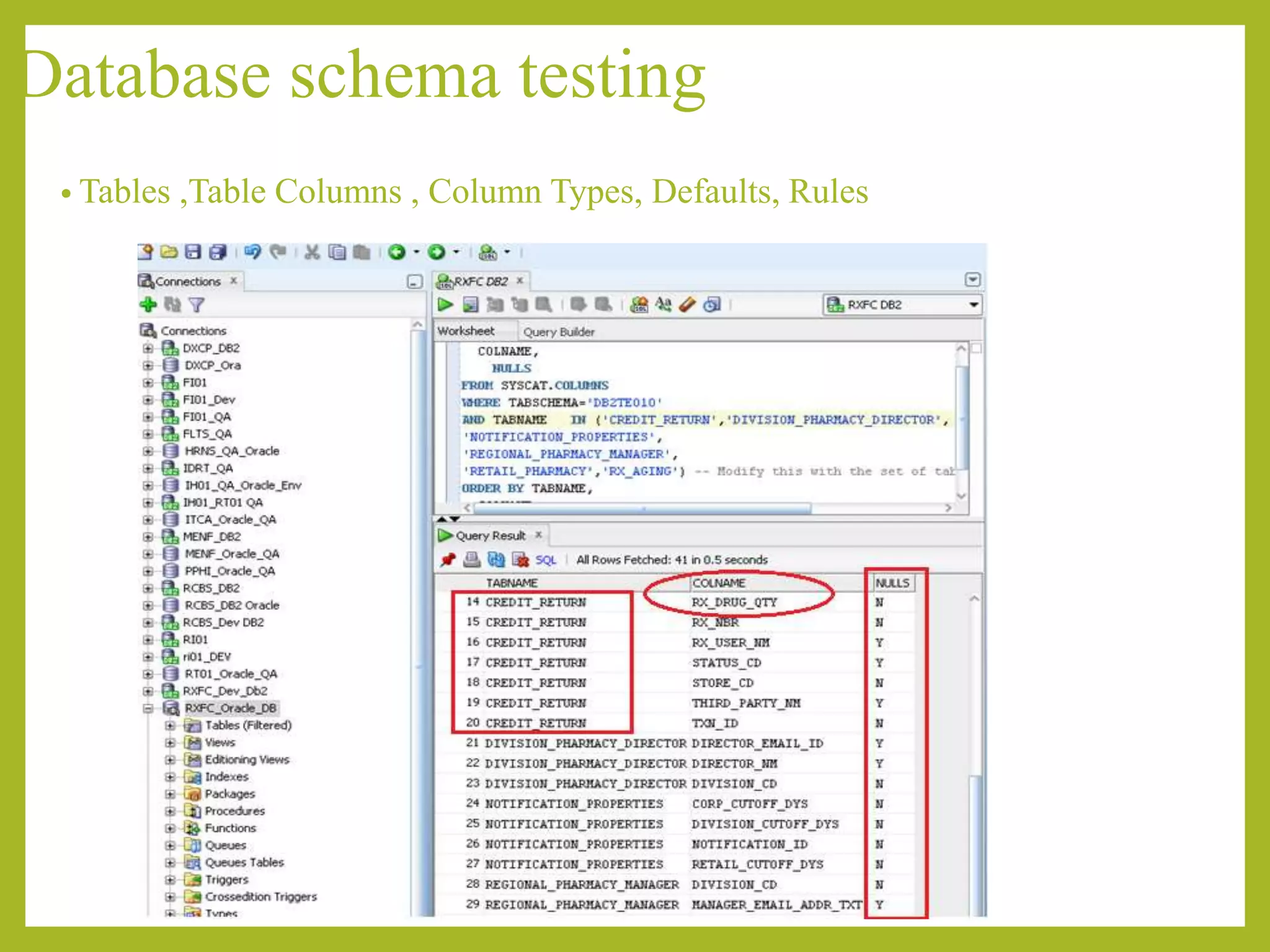Image resolution: width=1270 pixels, height=952 pixels.
Task: Open SQL History from the worksheet toolbar
Action: tap(713, 304)
